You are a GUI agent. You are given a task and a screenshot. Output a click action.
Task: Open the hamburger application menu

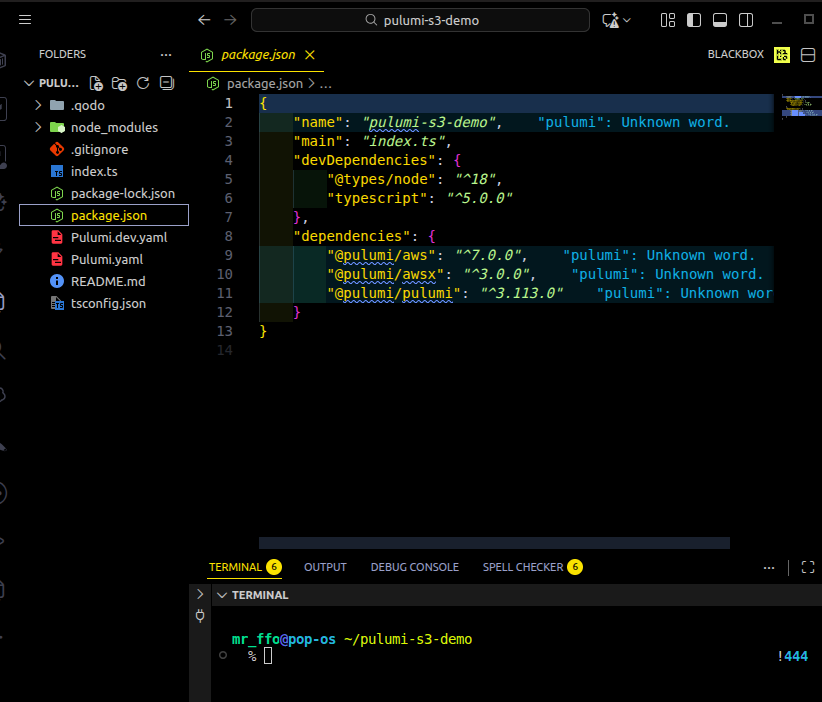(25, 20)
